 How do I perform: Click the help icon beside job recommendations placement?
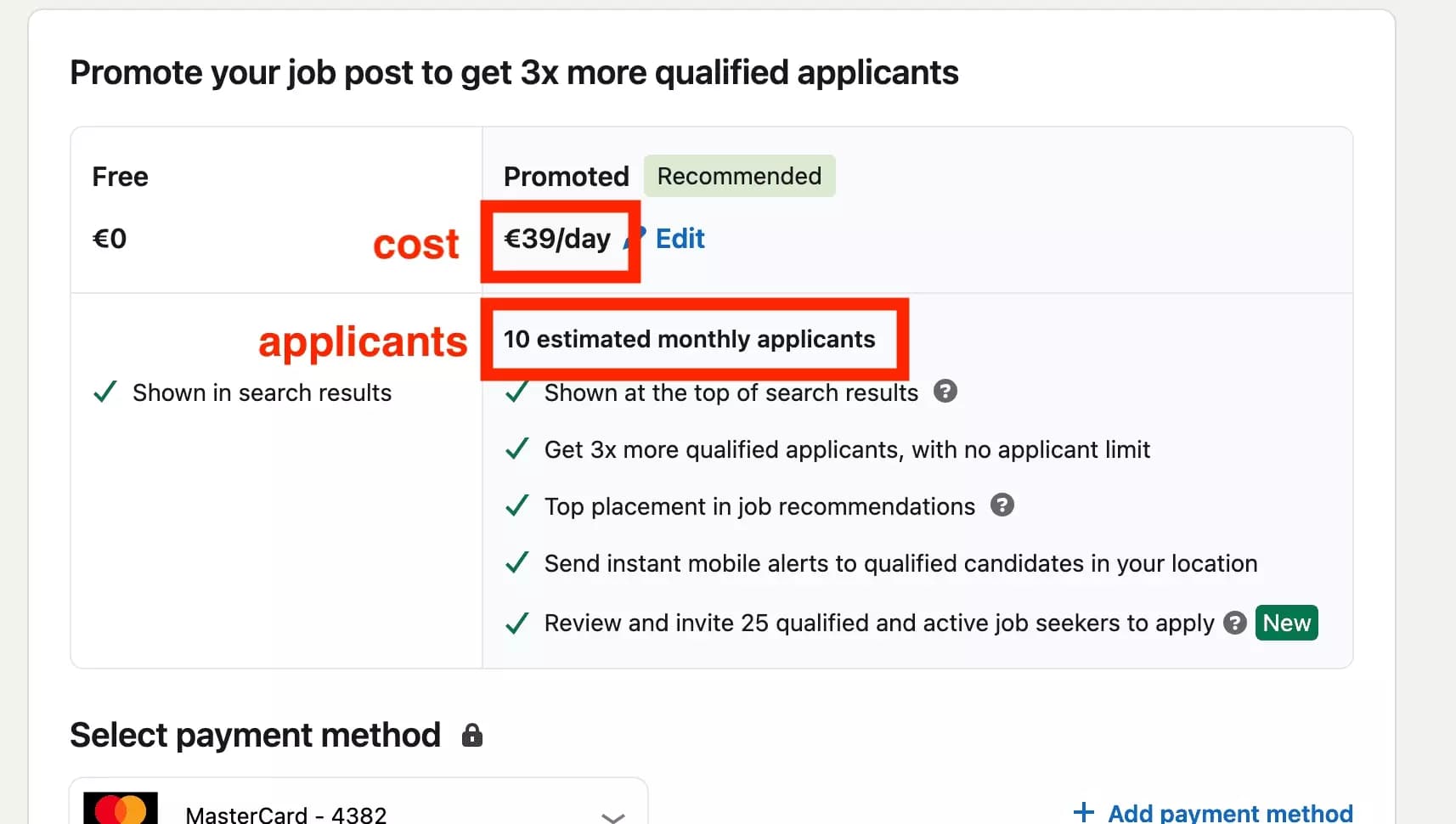[x=1002, y=505]
